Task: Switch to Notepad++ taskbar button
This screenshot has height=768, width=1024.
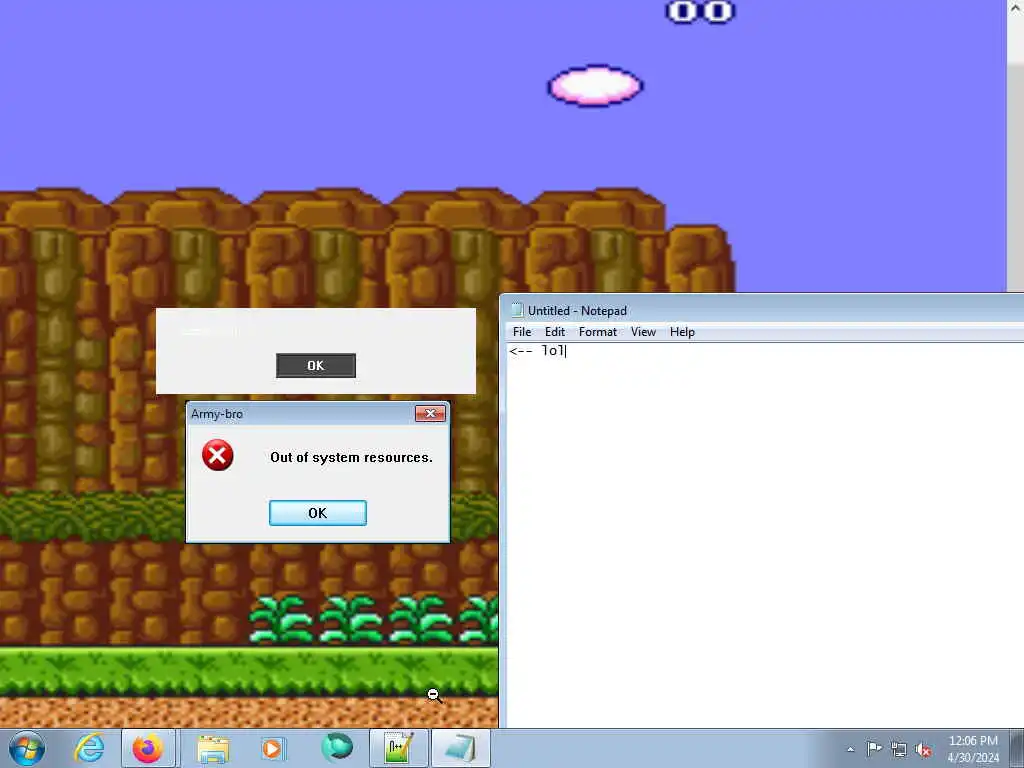Action: [398, 748]
